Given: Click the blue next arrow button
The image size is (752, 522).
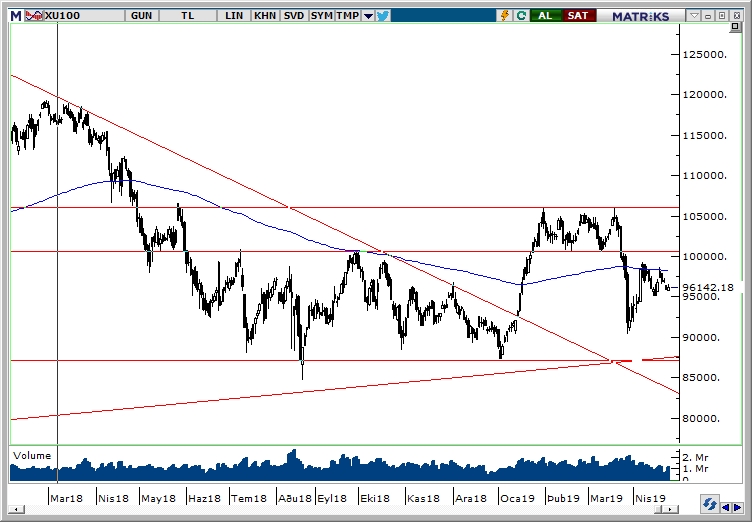Looking at the screenshot, I should coord(738,507).
